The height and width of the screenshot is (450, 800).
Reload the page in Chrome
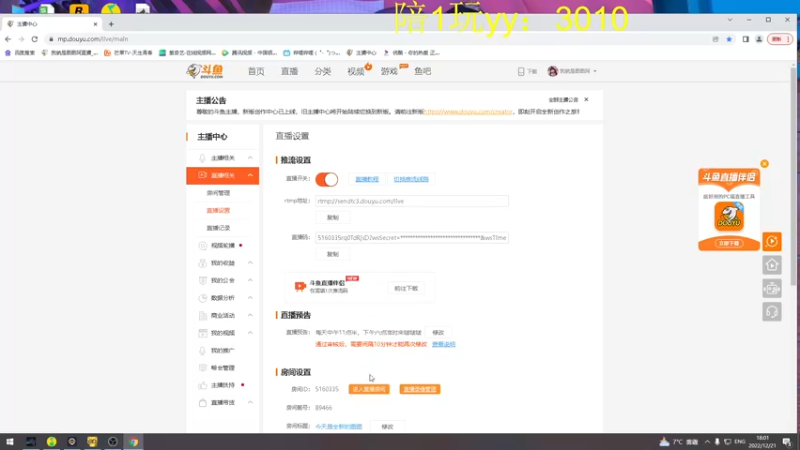(x=35, y=39)
